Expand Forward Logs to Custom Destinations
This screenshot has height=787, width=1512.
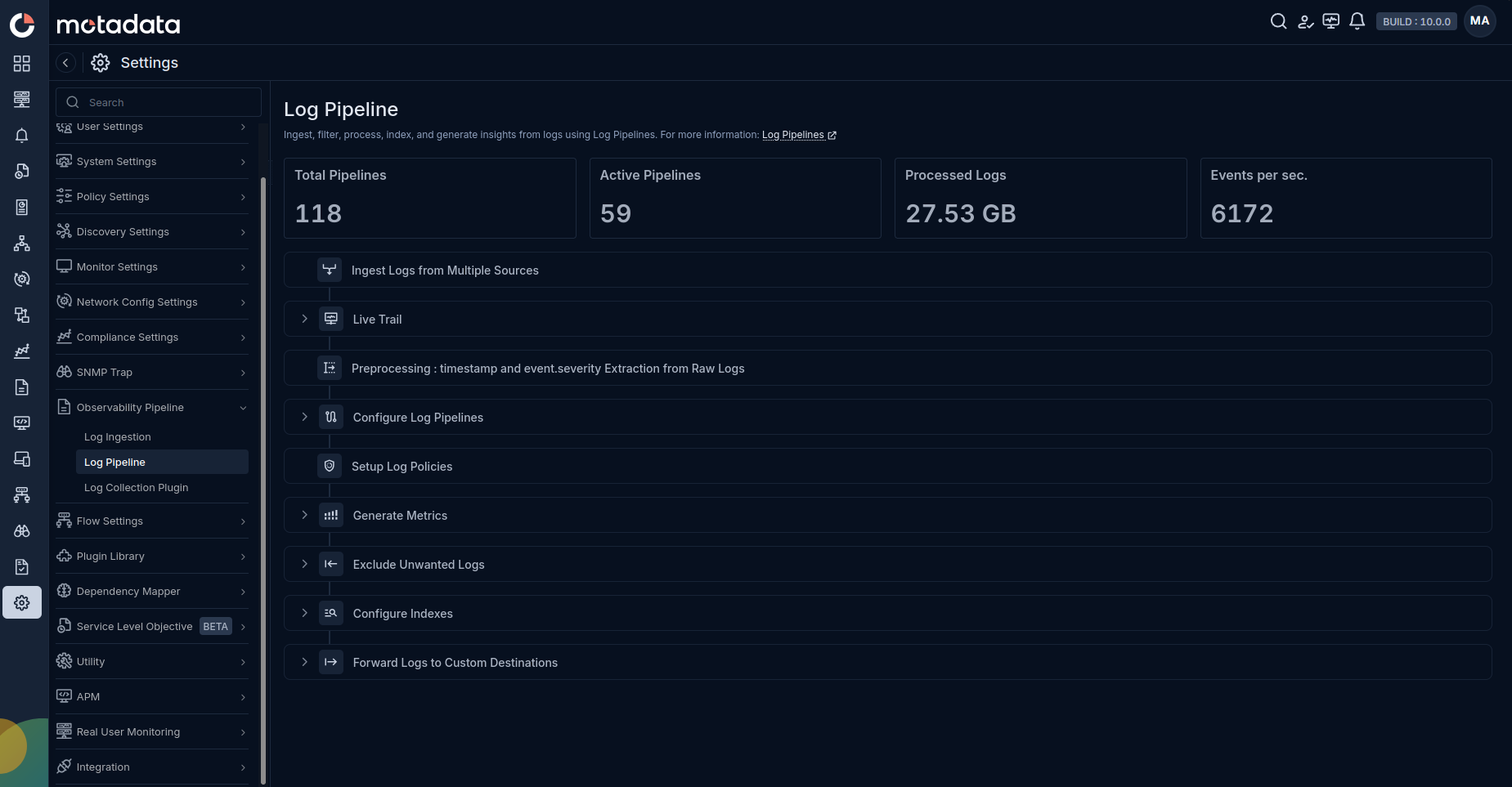click(304, 662)
